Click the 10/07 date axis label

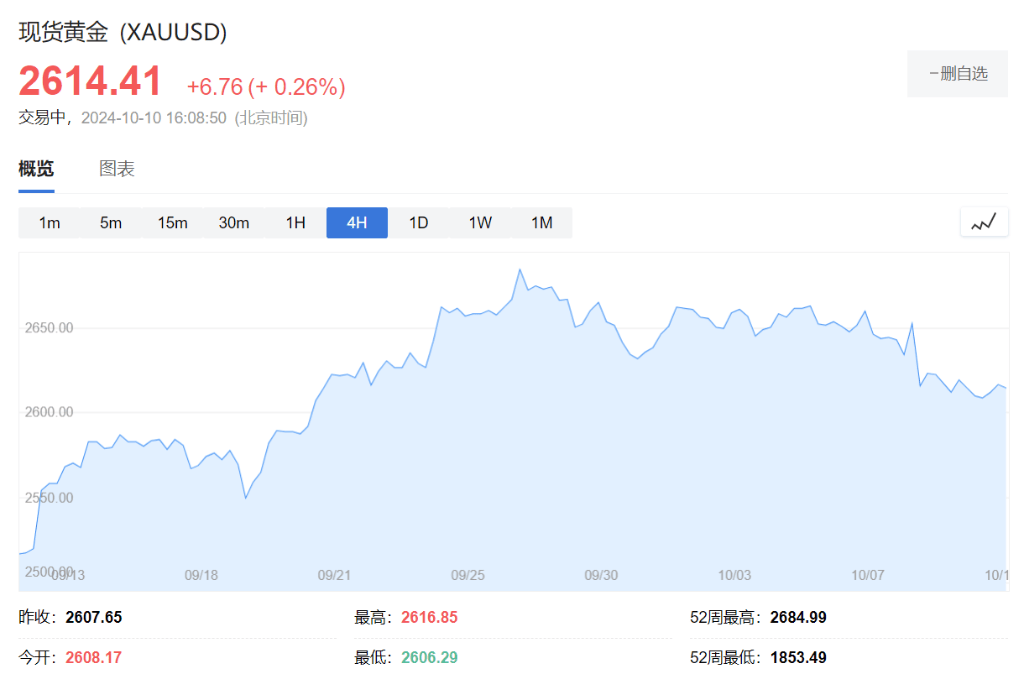tap(868, 575)
